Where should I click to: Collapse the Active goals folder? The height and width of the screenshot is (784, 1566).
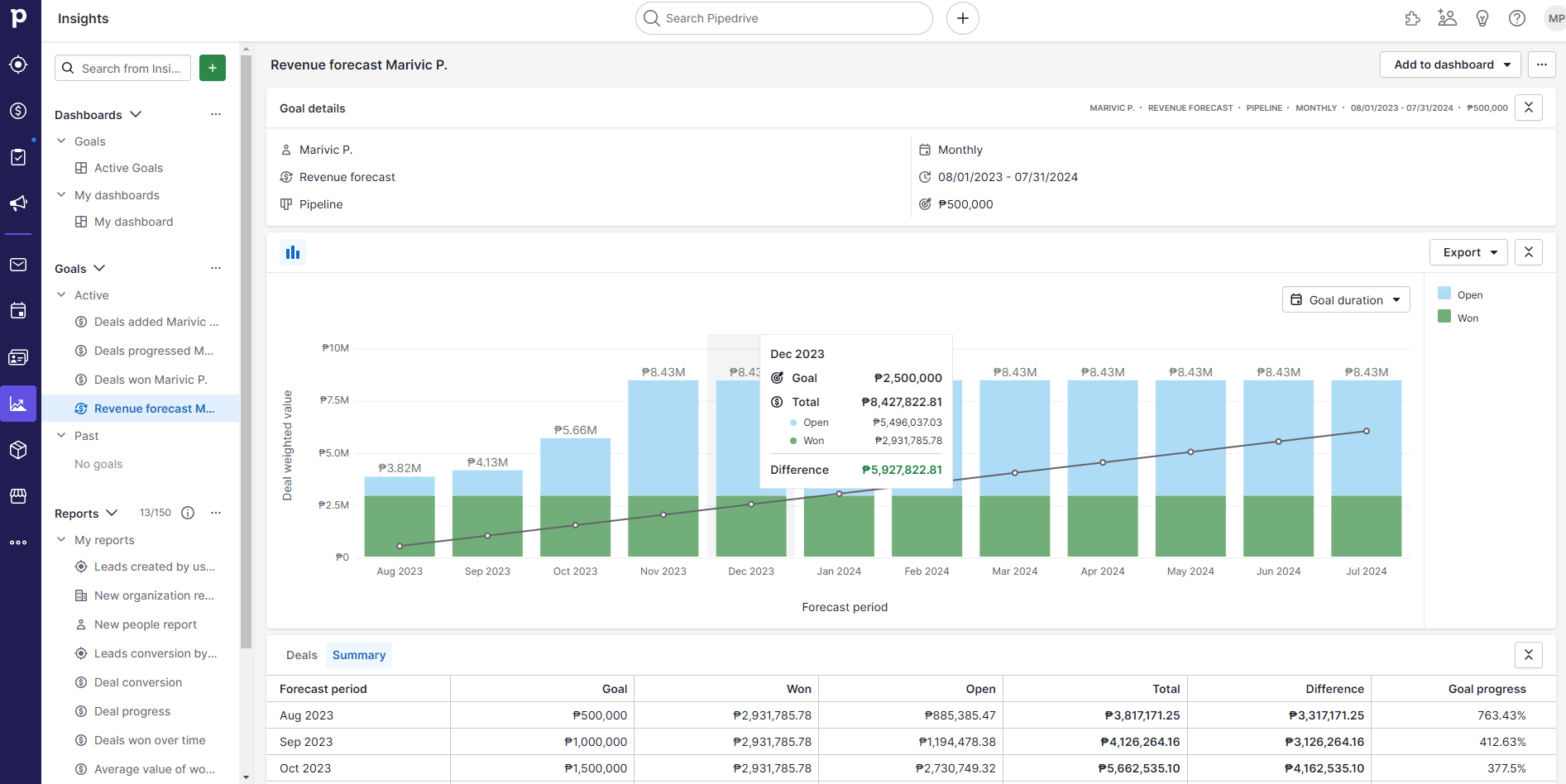61,295
